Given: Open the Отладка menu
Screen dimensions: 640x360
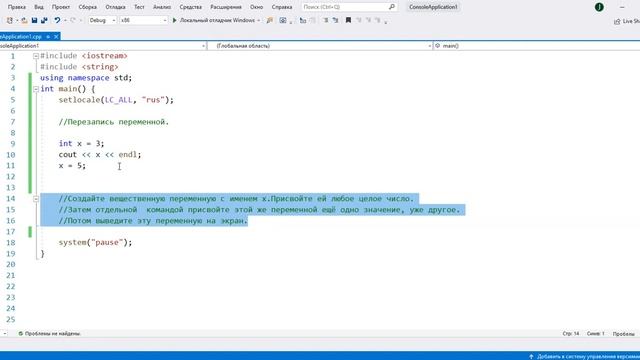Looking at the screenshot, I should (x=116, y=7).
